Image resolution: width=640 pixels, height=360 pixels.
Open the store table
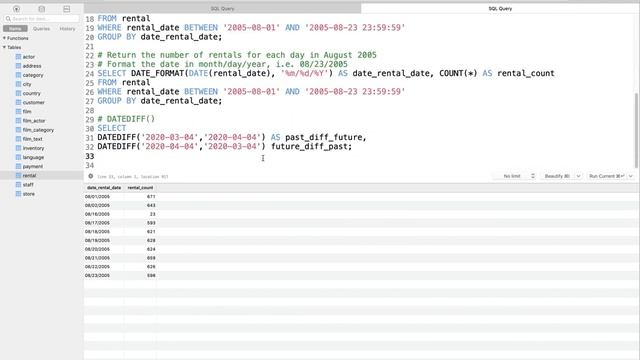29,194
